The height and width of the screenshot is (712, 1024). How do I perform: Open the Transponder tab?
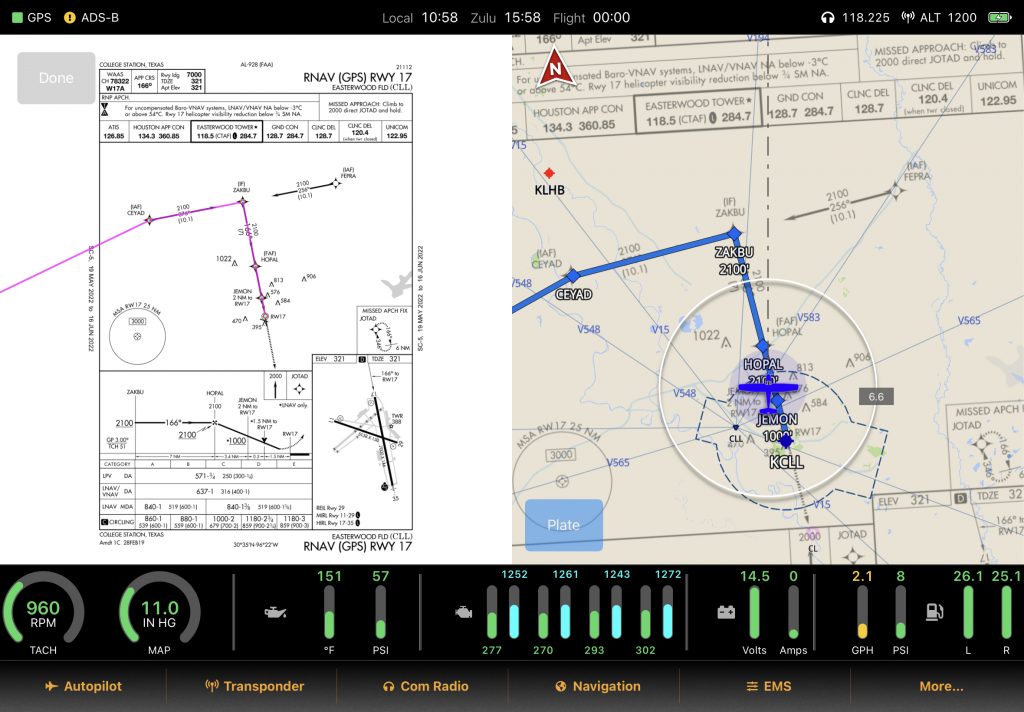[255, 686]
